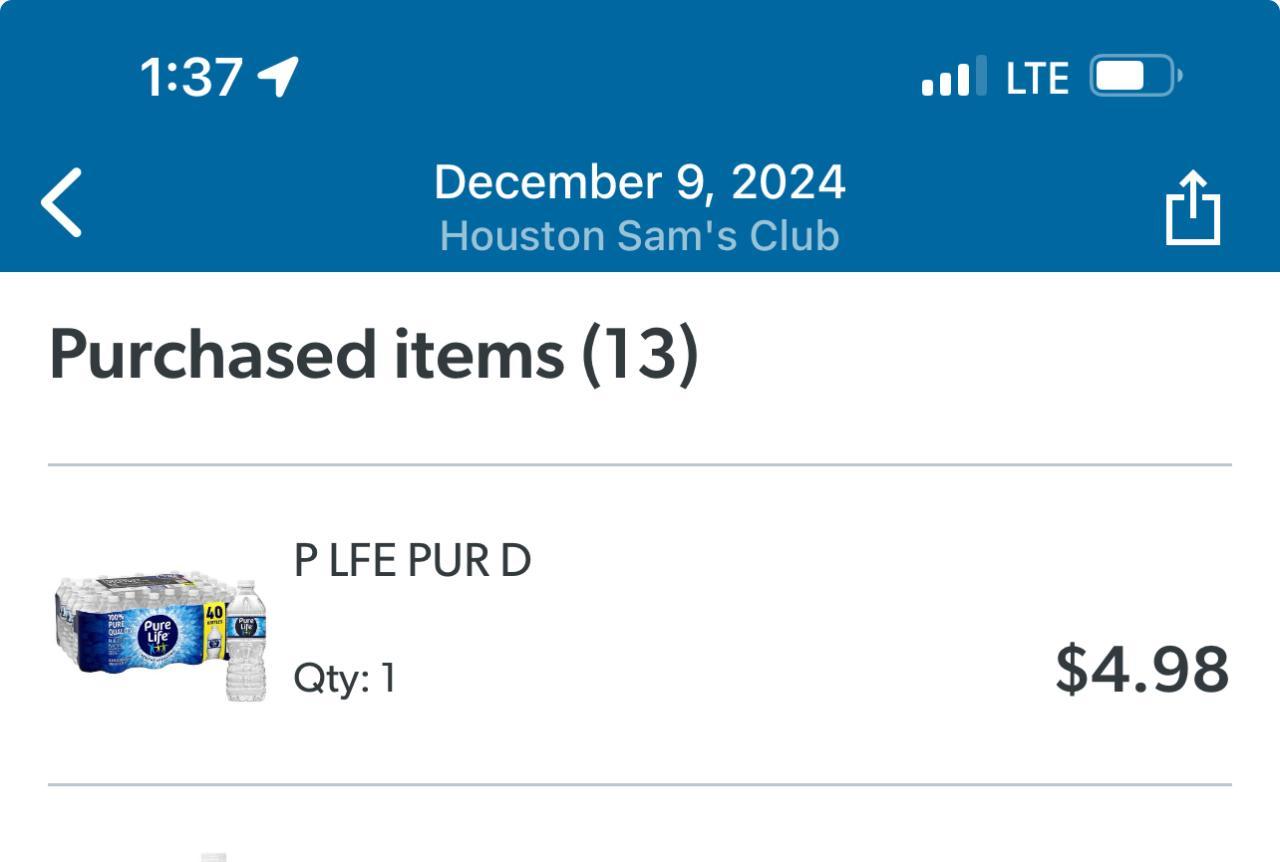1280x862 pixels.
Task: Click the location arrow status icon
Action: pos(278,76)
